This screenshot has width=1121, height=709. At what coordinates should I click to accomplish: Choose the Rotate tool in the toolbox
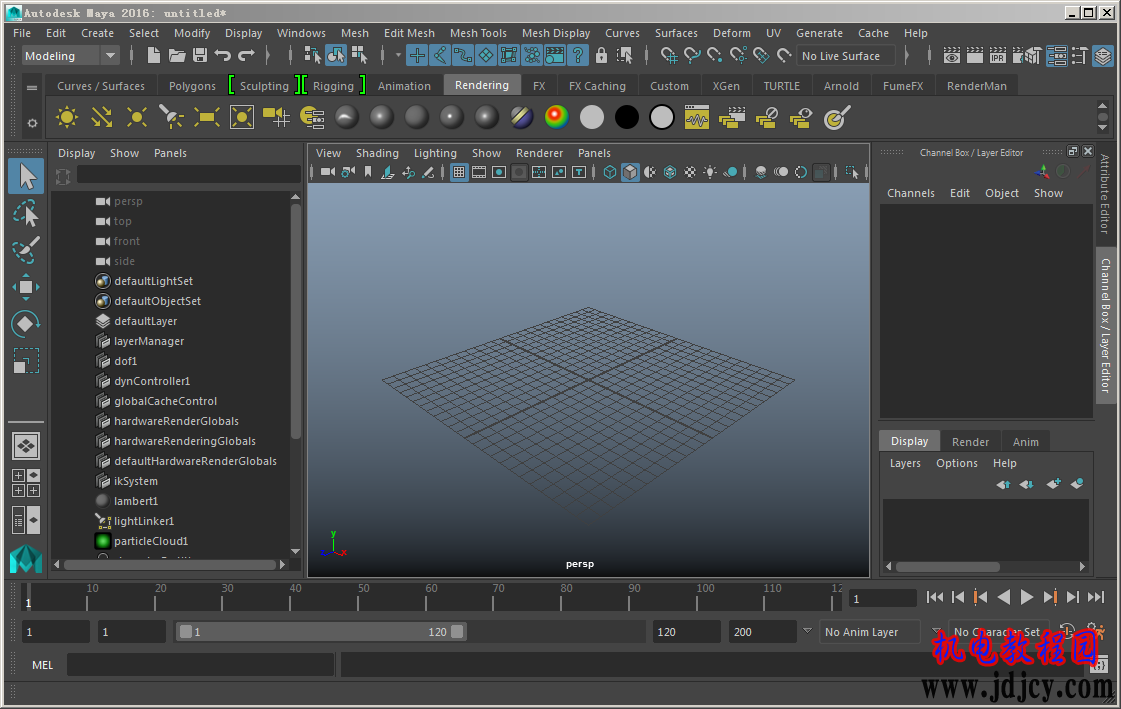click(26, 324)
